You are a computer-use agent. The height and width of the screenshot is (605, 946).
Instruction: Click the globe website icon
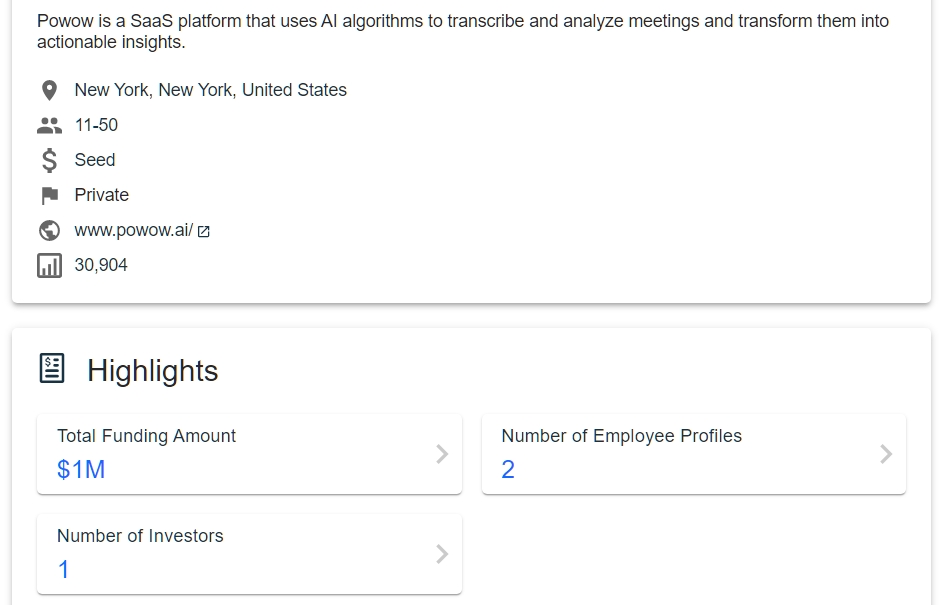coord(49,230)
